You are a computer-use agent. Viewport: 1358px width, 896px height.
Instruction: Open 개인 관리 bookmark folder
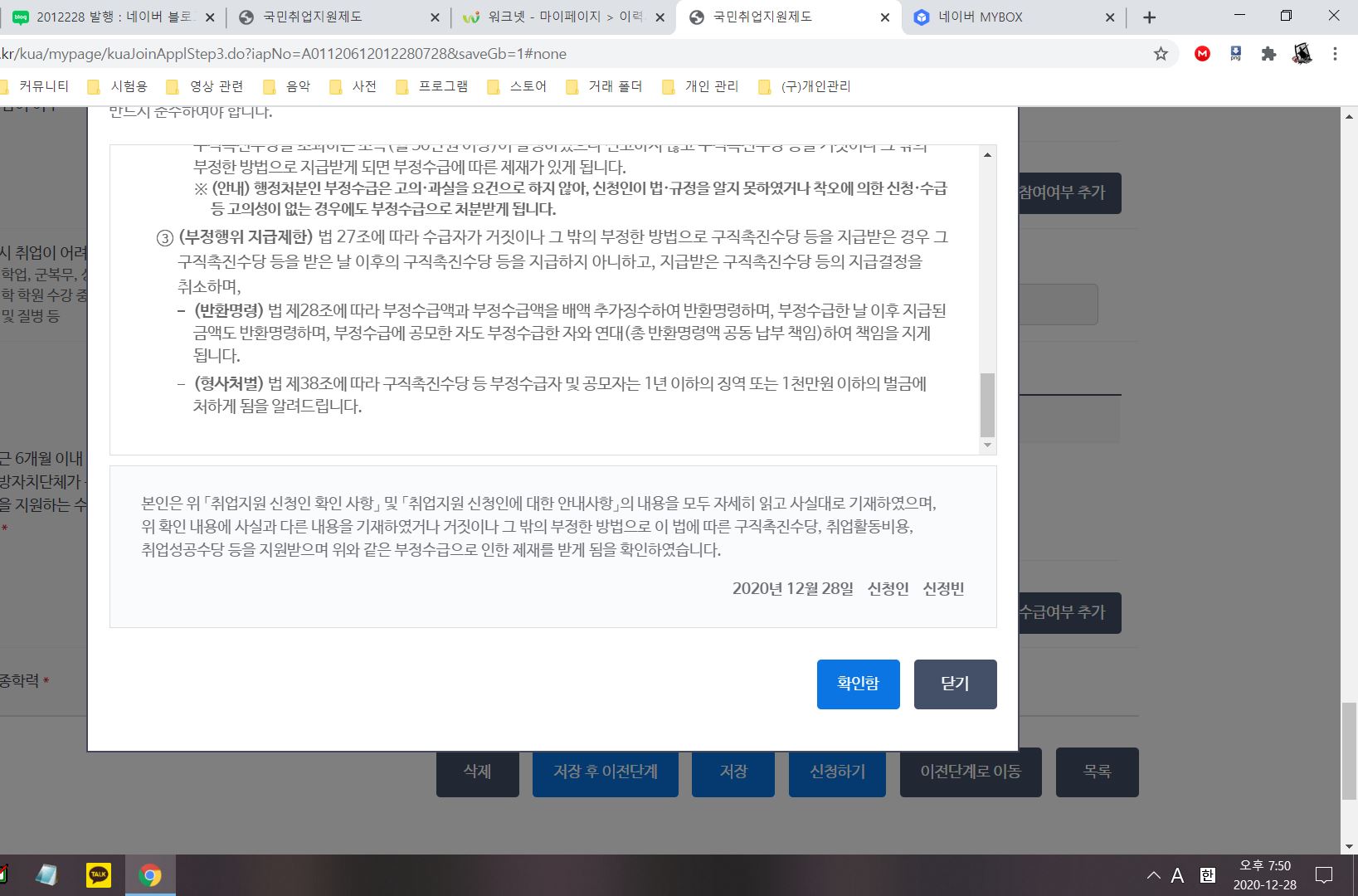click(x=700, y=86)
